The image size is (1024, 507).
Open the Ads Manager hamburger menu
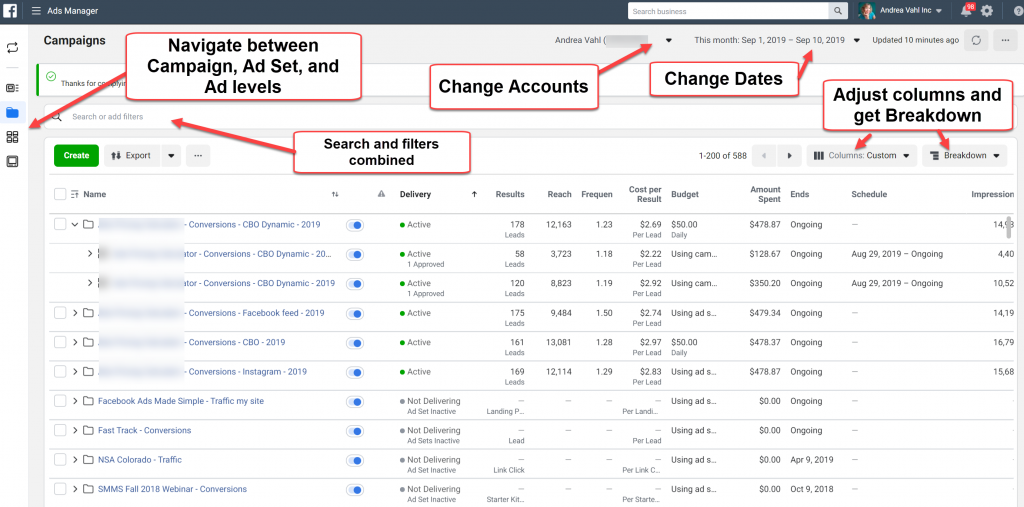point(36,11)
